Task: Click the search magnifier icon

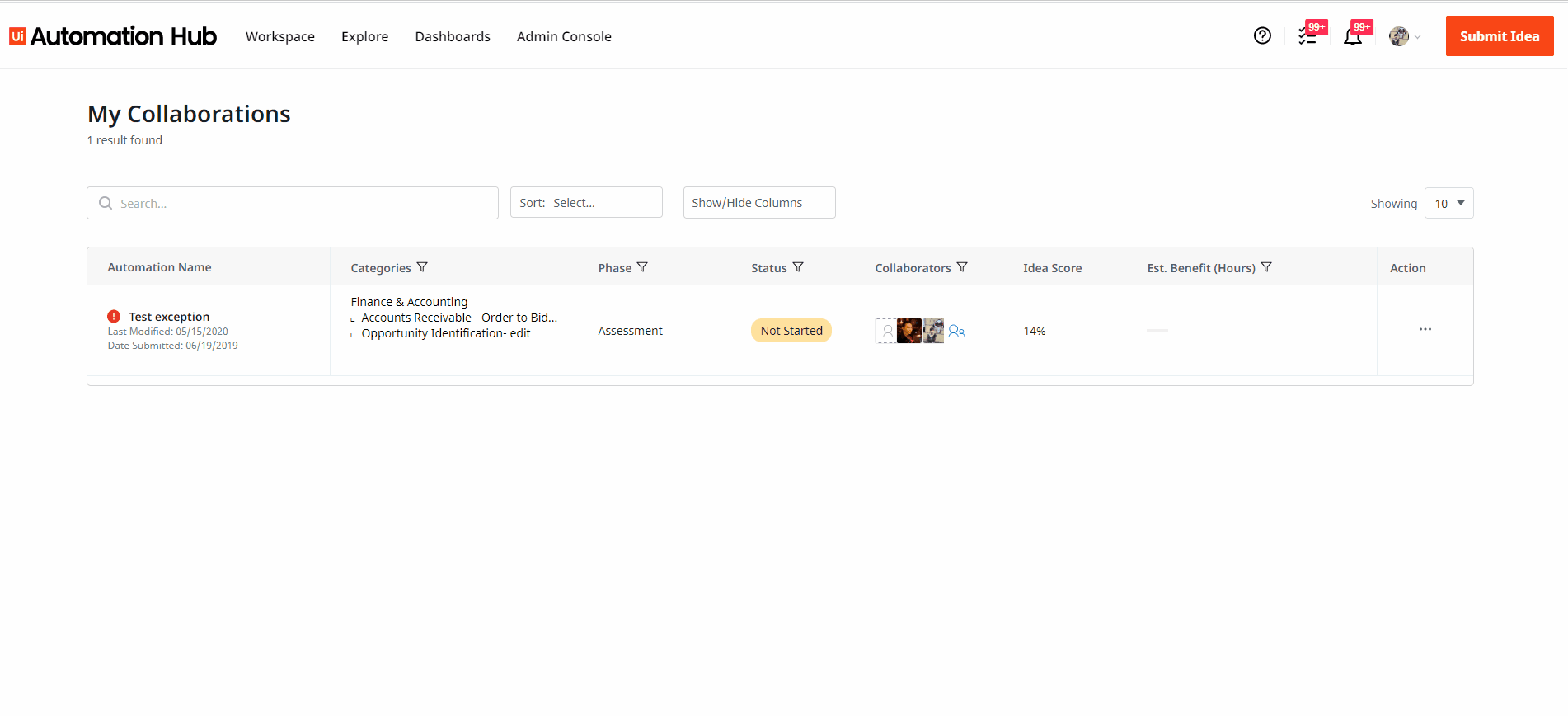Action: tap(106, 203)
